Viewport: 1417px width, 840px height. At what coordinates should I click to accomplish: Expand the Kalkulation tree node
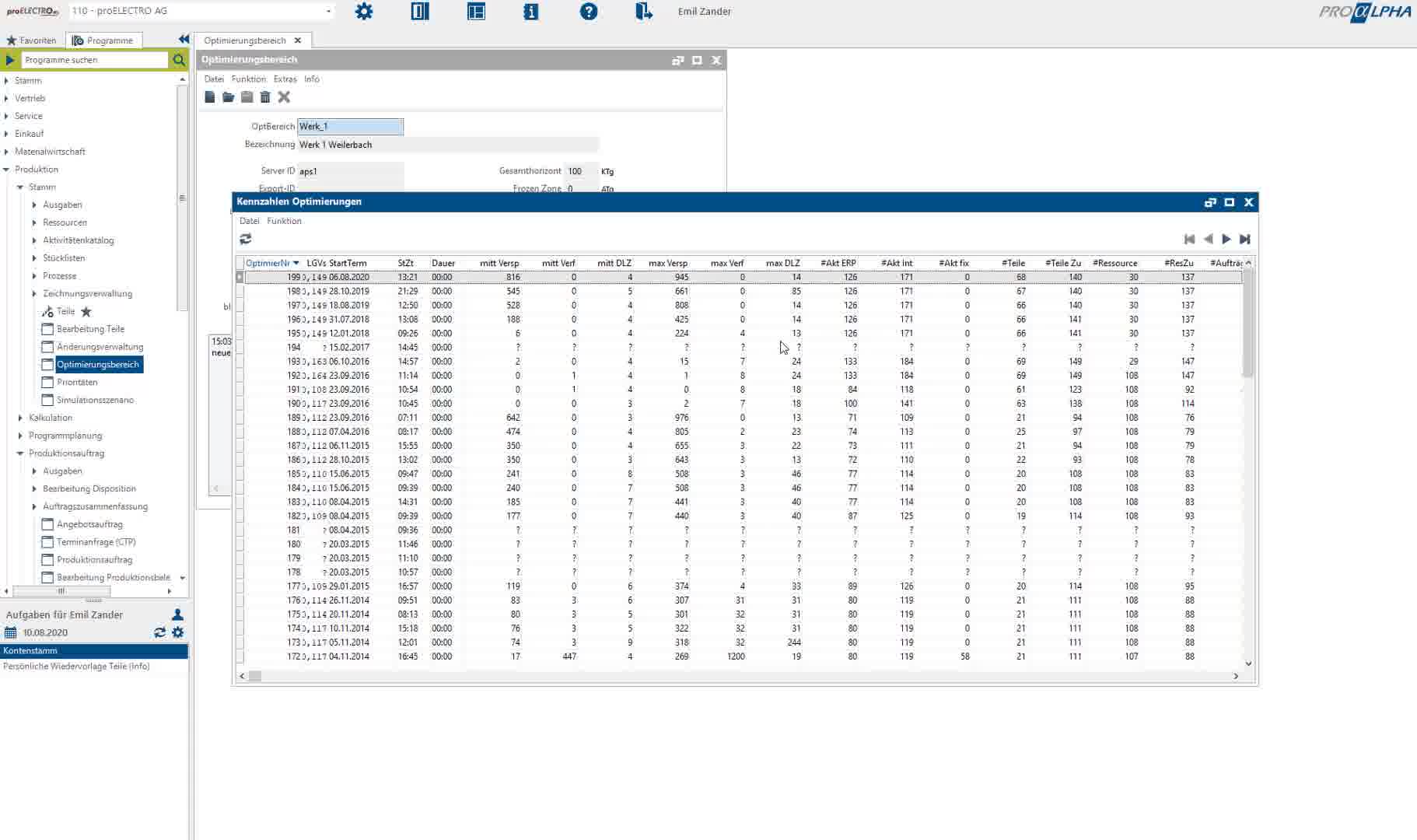point(21,418)
